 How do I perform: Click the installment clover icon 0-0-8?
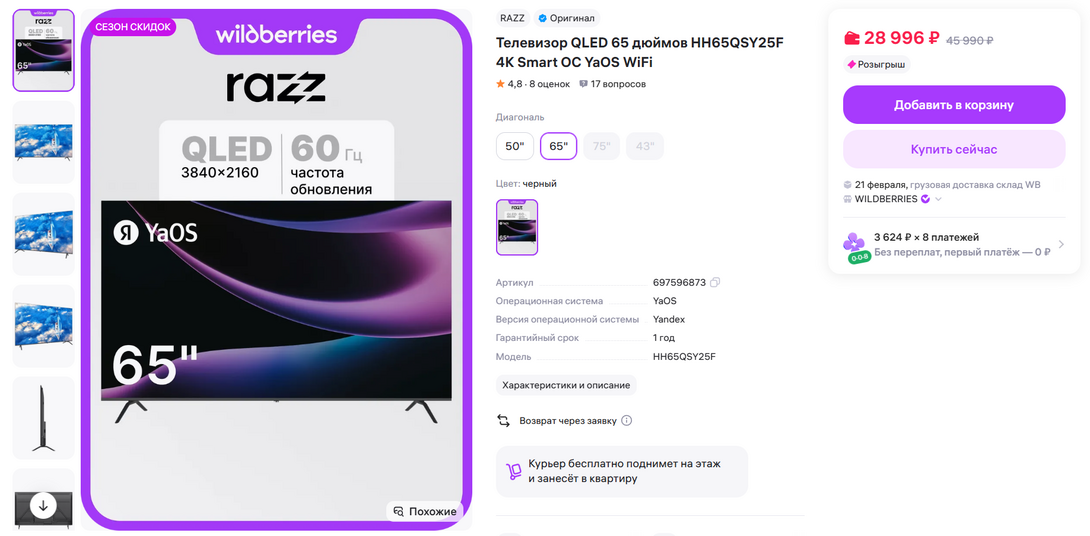point(854,247)
